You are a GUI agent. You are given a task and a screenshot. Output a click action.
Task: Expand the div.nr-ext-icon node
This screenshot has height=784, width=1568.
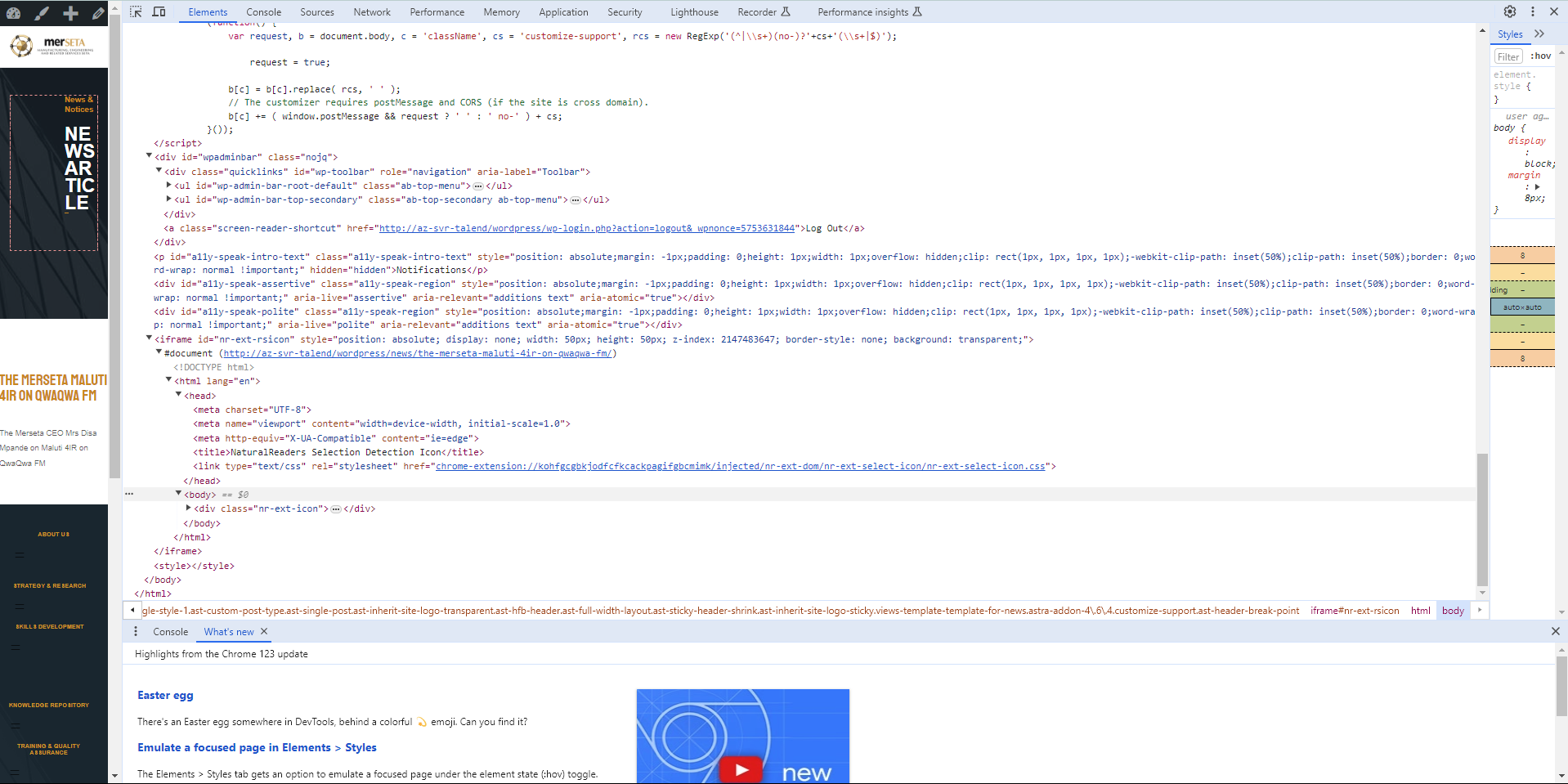tap(188, 508)
